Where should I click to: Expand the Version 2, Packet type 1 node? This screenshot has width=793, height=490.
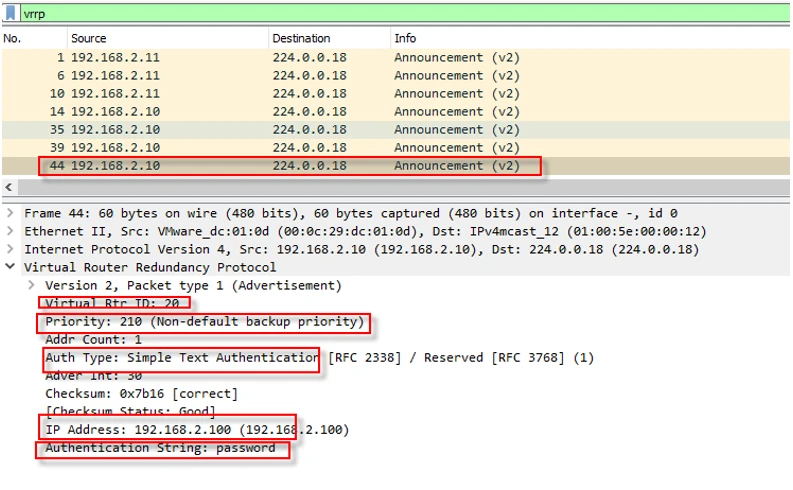point(33,286)
